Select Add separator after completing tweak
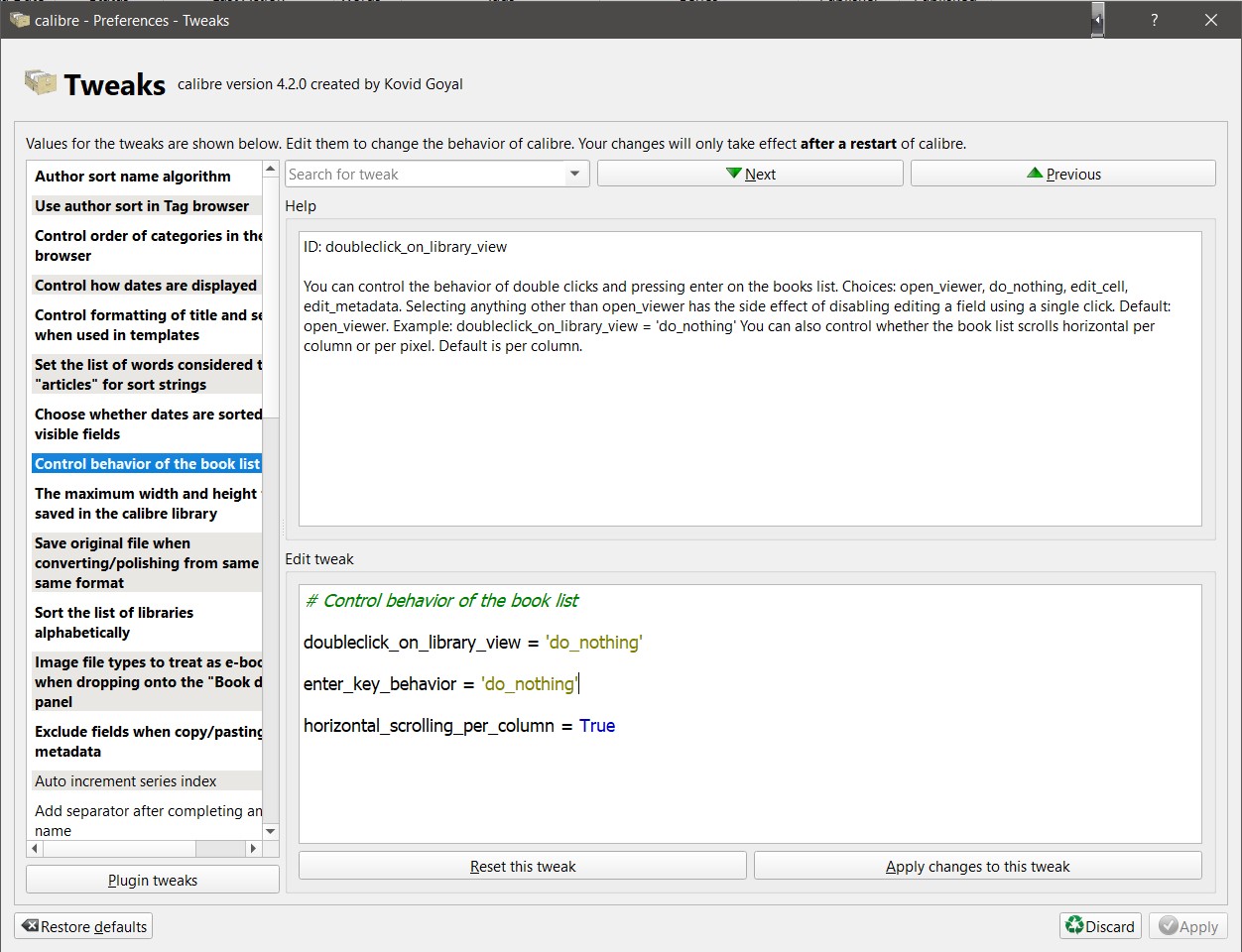This screenshot has height=952, width=1242. [x=147, y=821]
